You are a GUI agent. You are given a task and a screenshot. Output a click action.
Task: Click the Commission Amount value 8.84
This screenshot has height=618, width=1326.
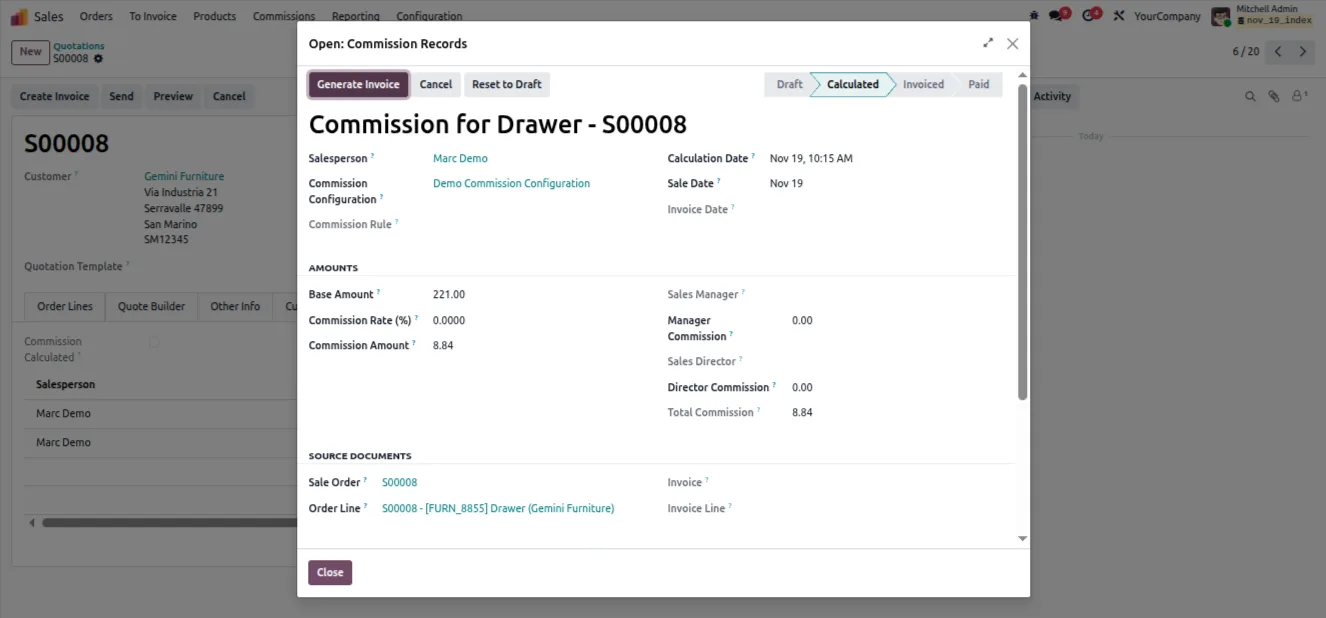(x=443, y=345)
